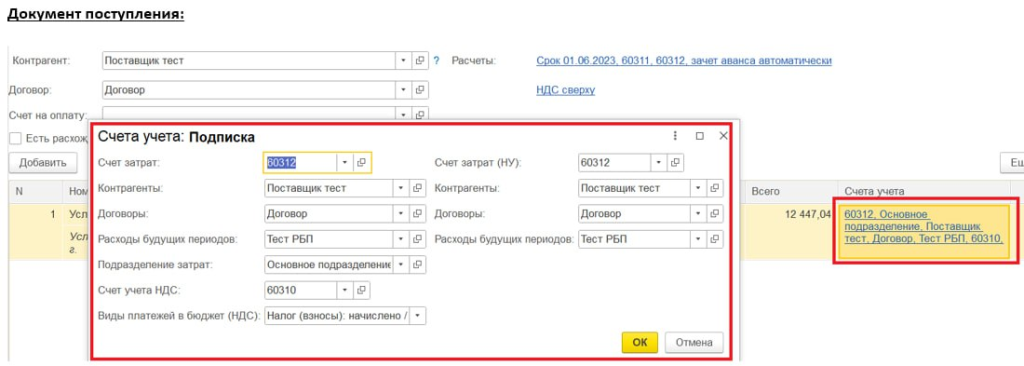Cancel the dialog with Отмена
Screen dimensions: 1024x366
pyautogui.click(x=694, y=342)
